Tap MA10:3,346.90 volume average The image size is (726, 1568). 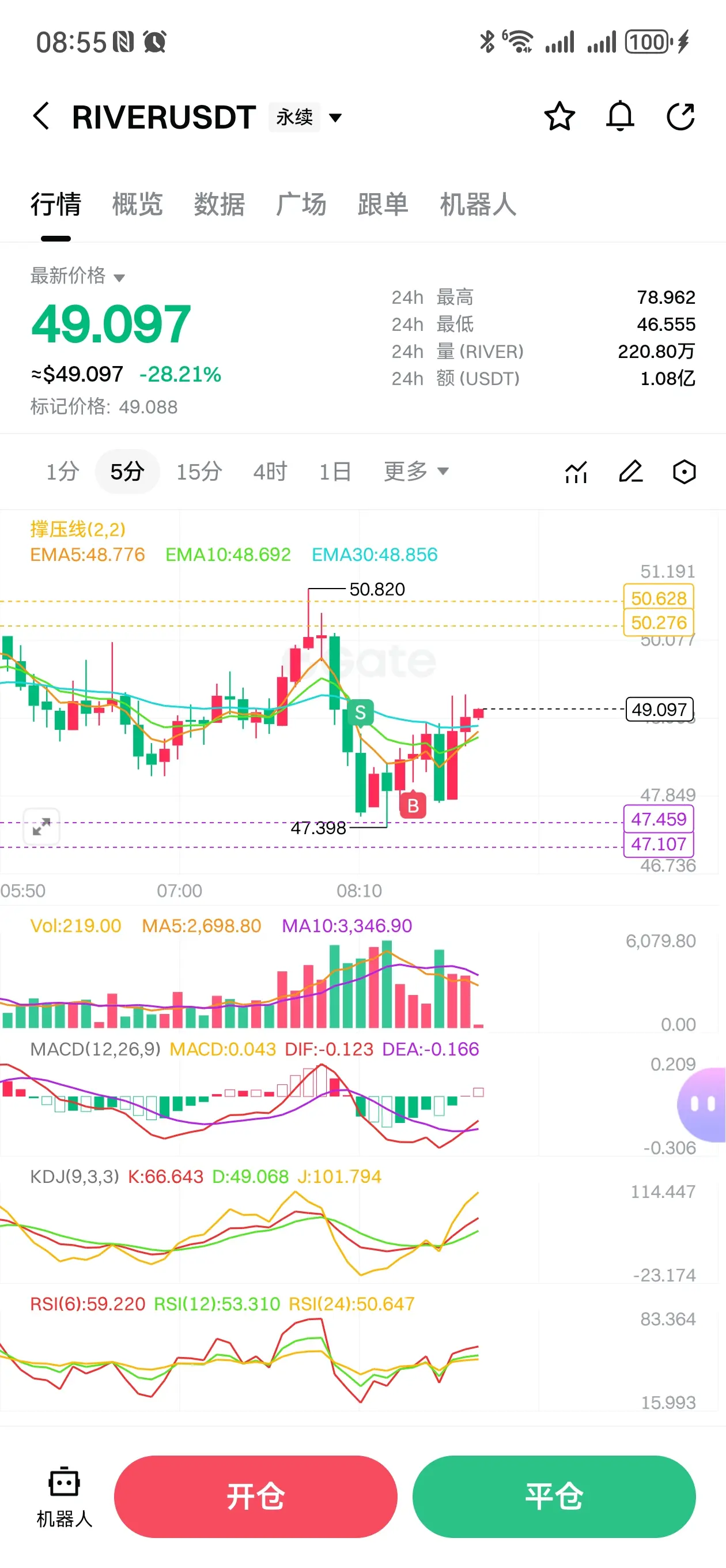(347, 926)
